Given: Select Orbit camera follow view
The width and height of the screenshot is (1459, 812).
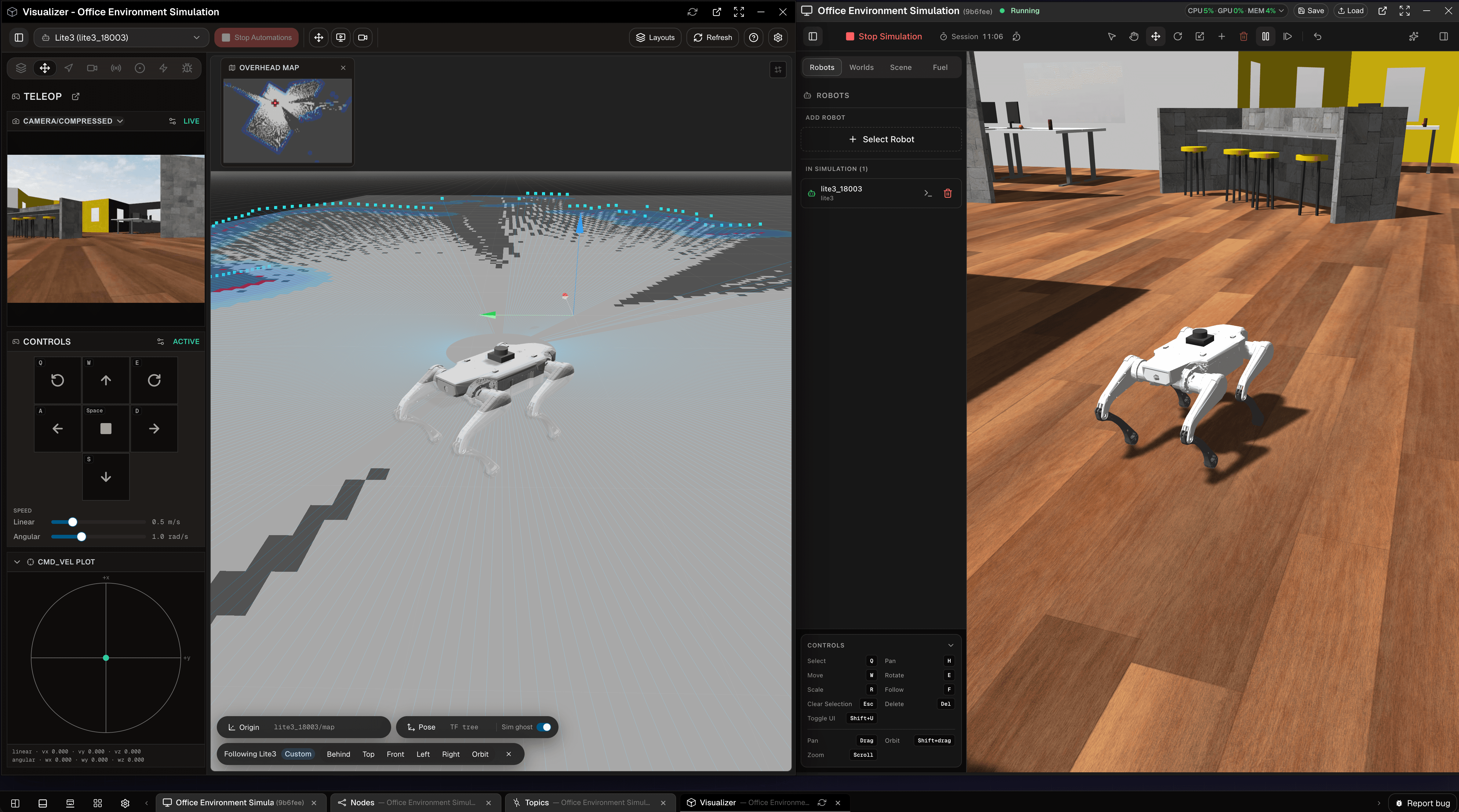Looking at the screenshot, I should (x=480, y=754).
